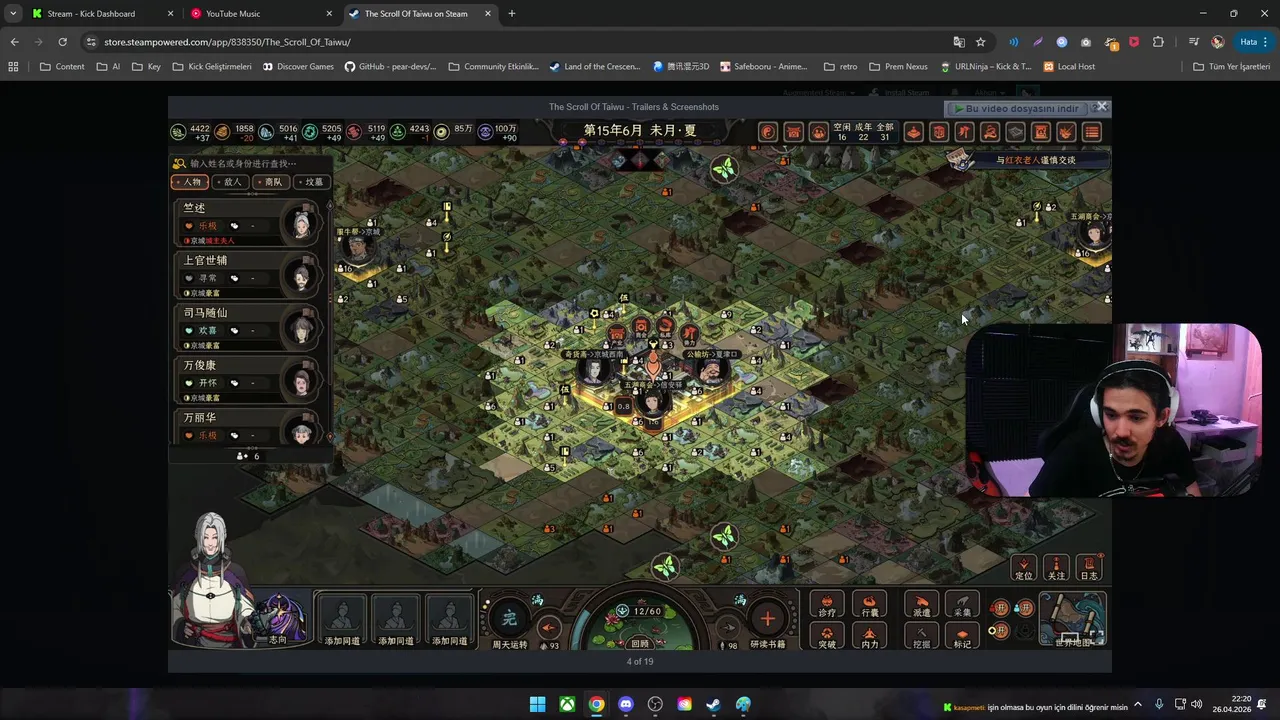The height and width of the screenshot is (720, 1280).
Task: Focus the address bar with steampowered URL
Action: (x=520, y=42)
